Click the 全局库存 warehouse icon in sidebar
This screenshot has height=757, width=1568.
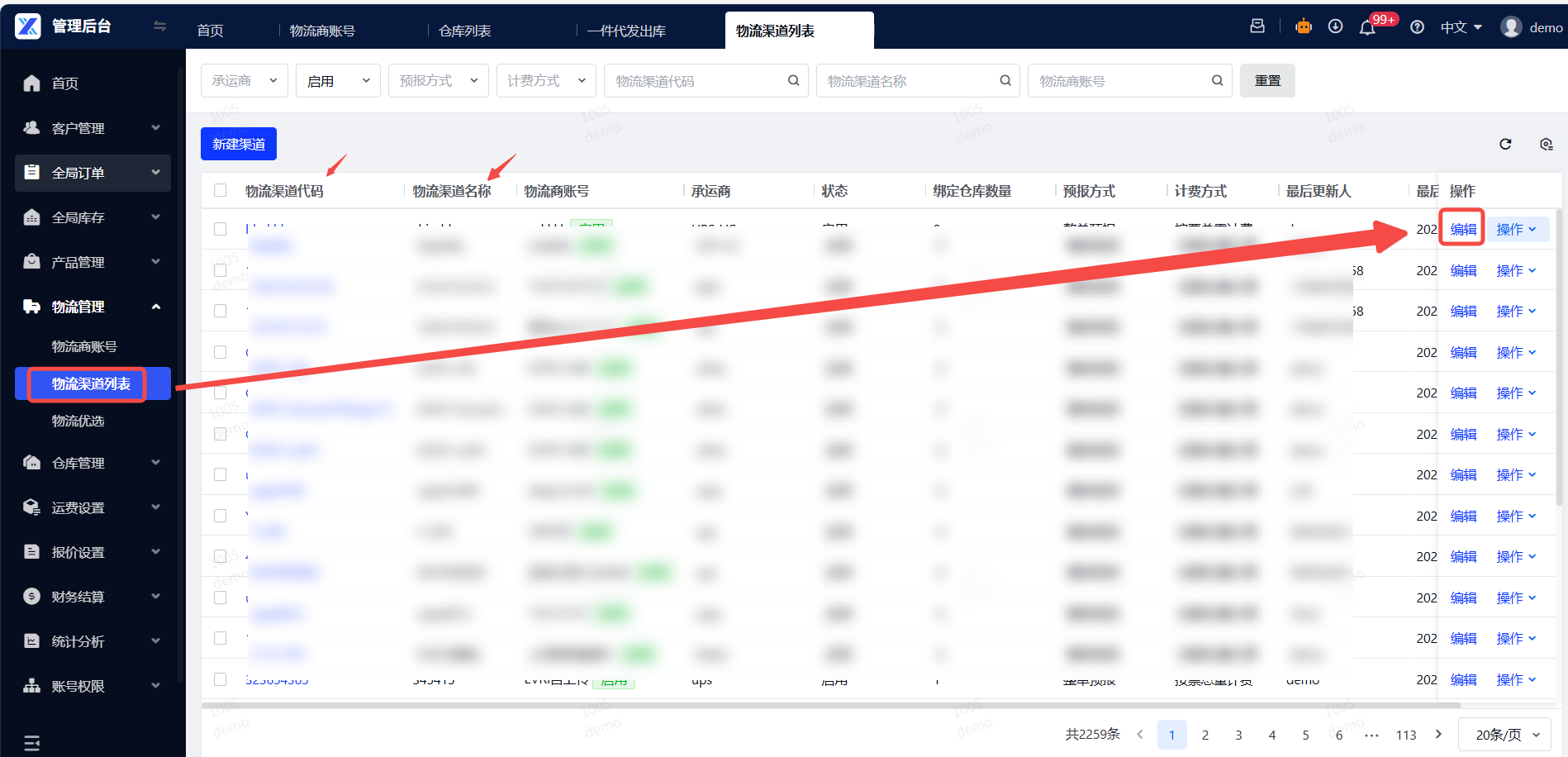31,217
